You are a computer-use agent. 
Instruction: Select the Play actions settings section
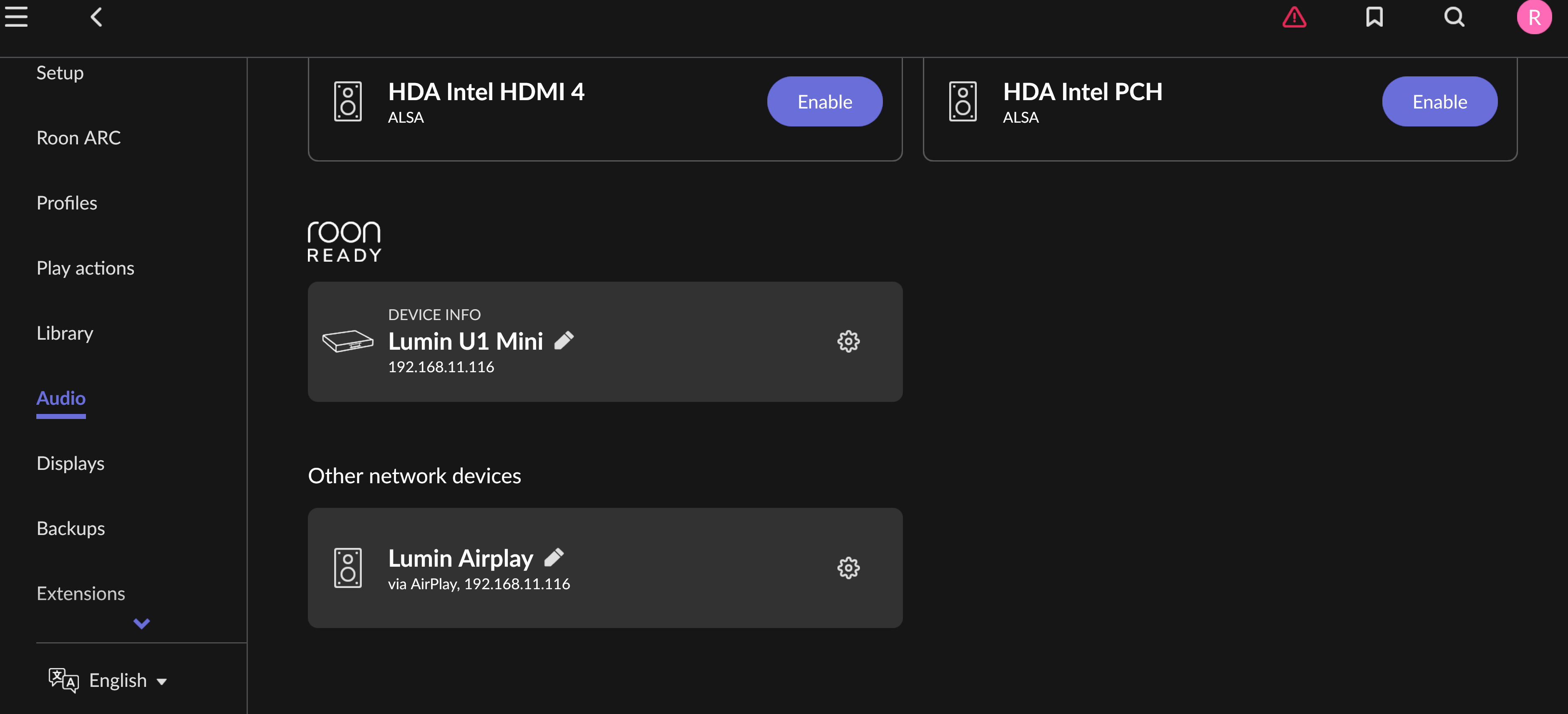[85, 268]
